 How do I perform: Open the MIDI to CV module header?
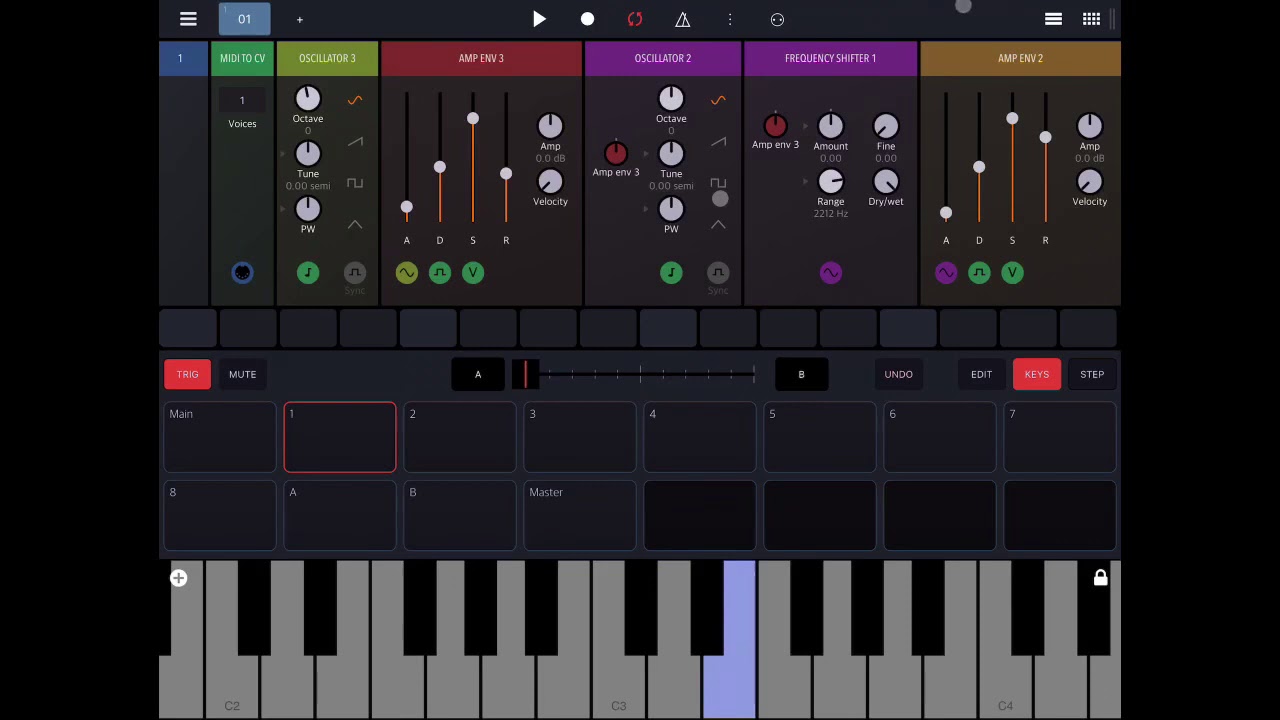(x=242, y=58)
